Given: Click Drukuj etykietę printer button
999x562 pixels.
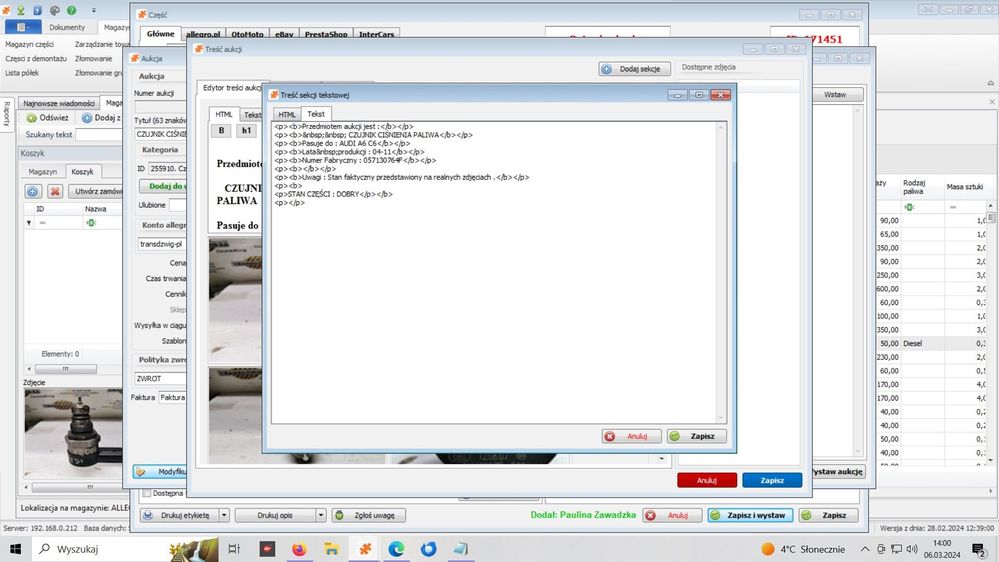Looking at the screenshot, I should click(179, 515).
